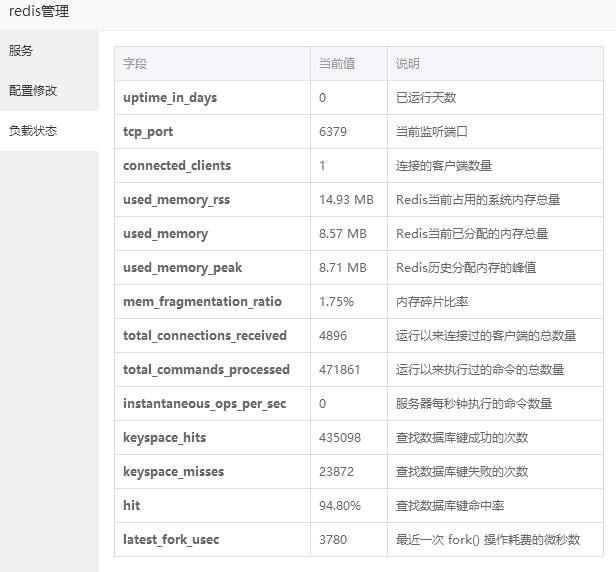Click the 查找数据库键失败的次数 description
Screen dimensions: 616x572
[x=462, y=471]
